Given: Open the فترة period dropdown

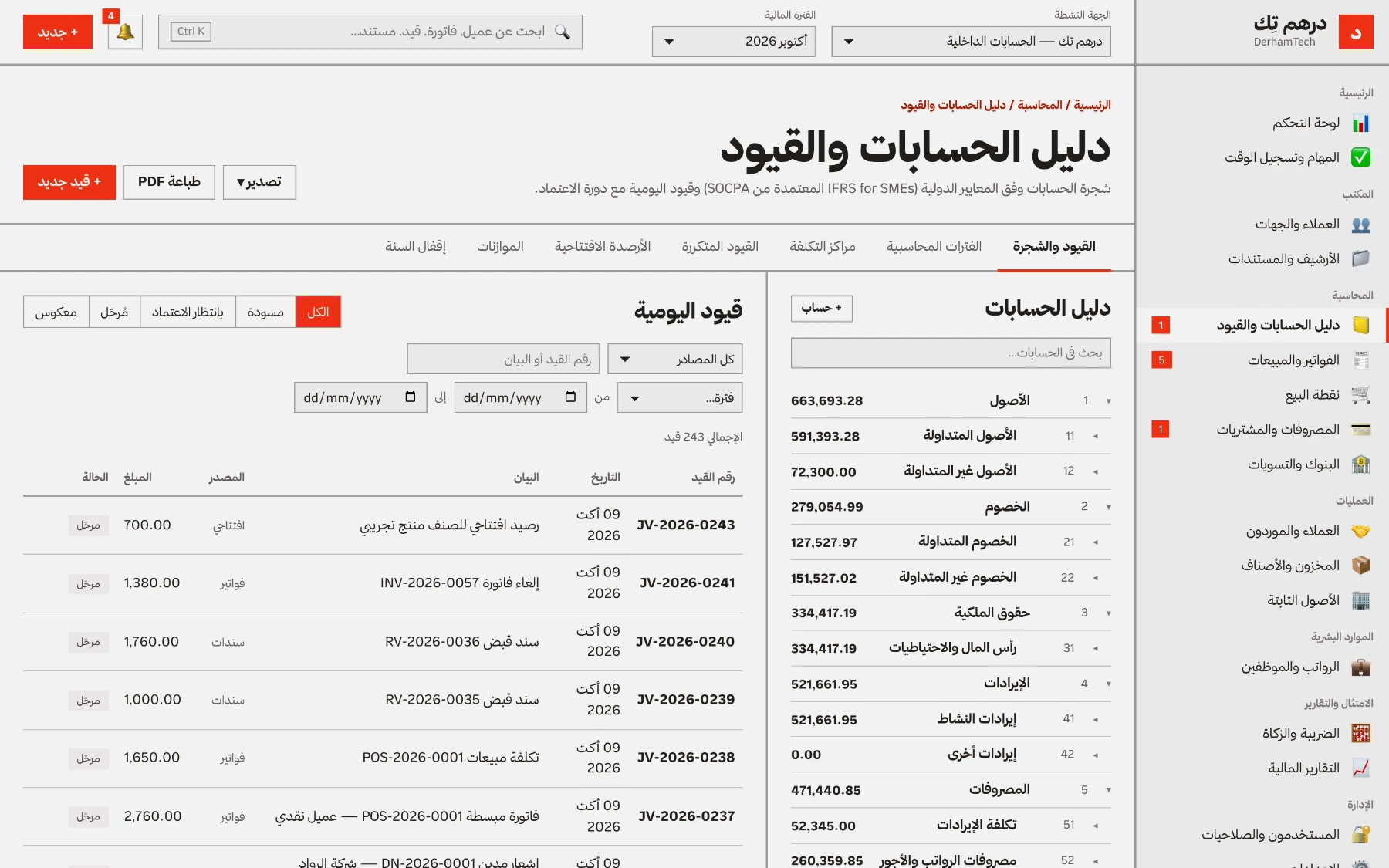Looking at the screenshot, I should 680,398.
